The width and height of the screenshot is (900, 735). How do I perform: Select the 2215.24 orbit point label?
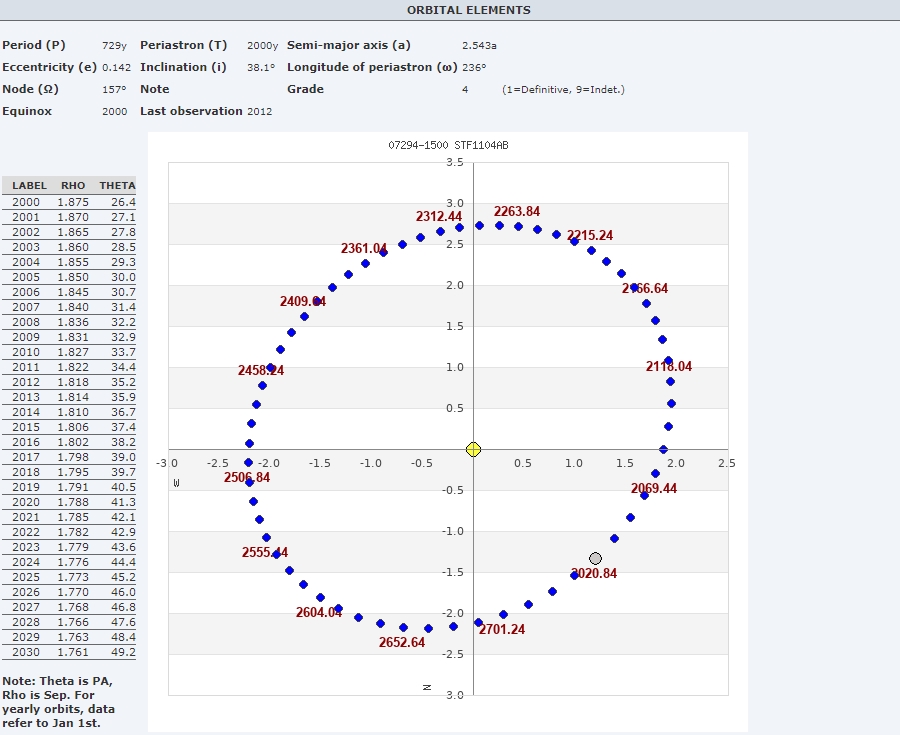click(589, 235)
